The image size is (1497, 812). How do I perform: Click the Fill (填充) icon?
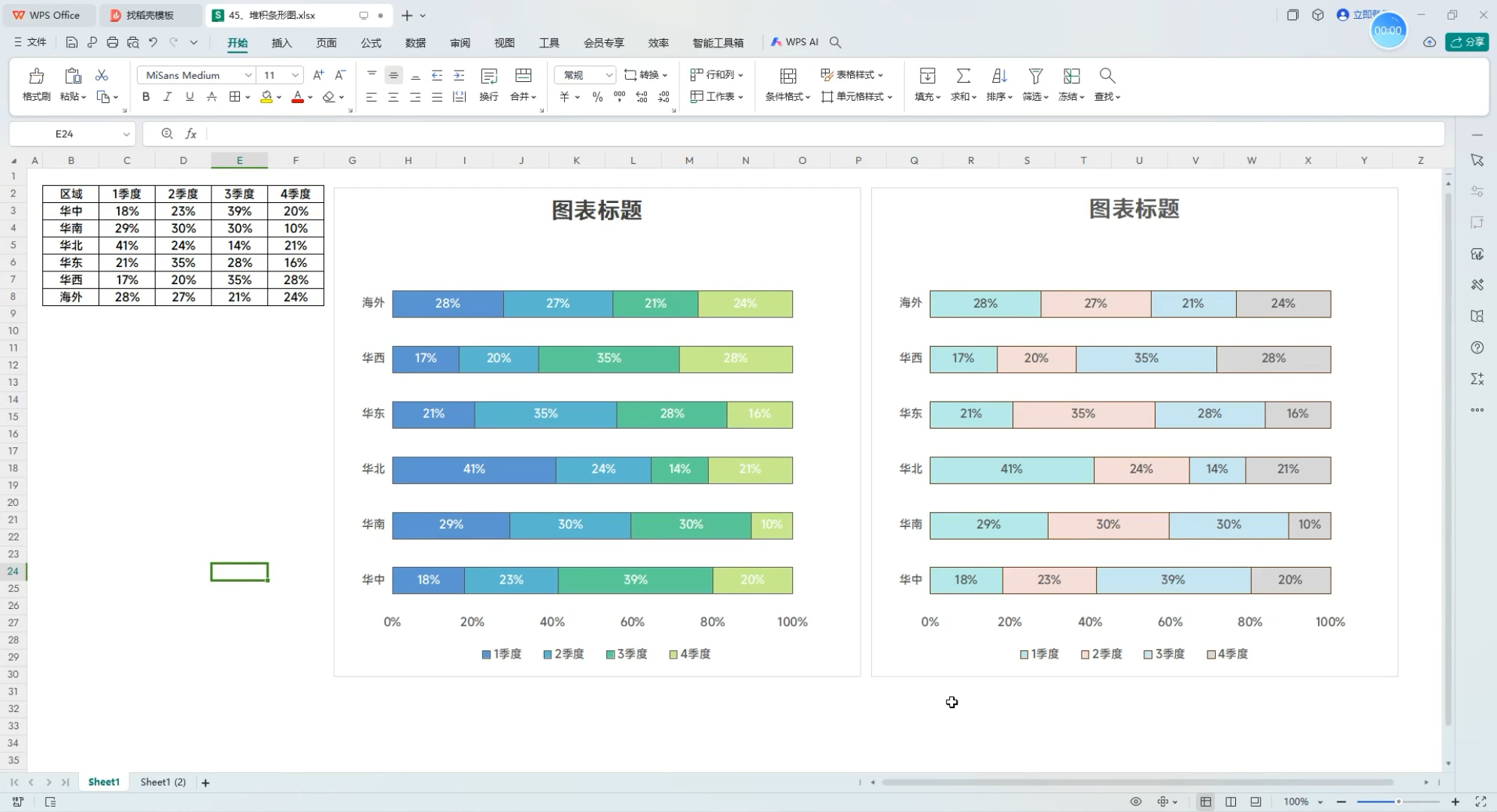click(x=928, y=76)
